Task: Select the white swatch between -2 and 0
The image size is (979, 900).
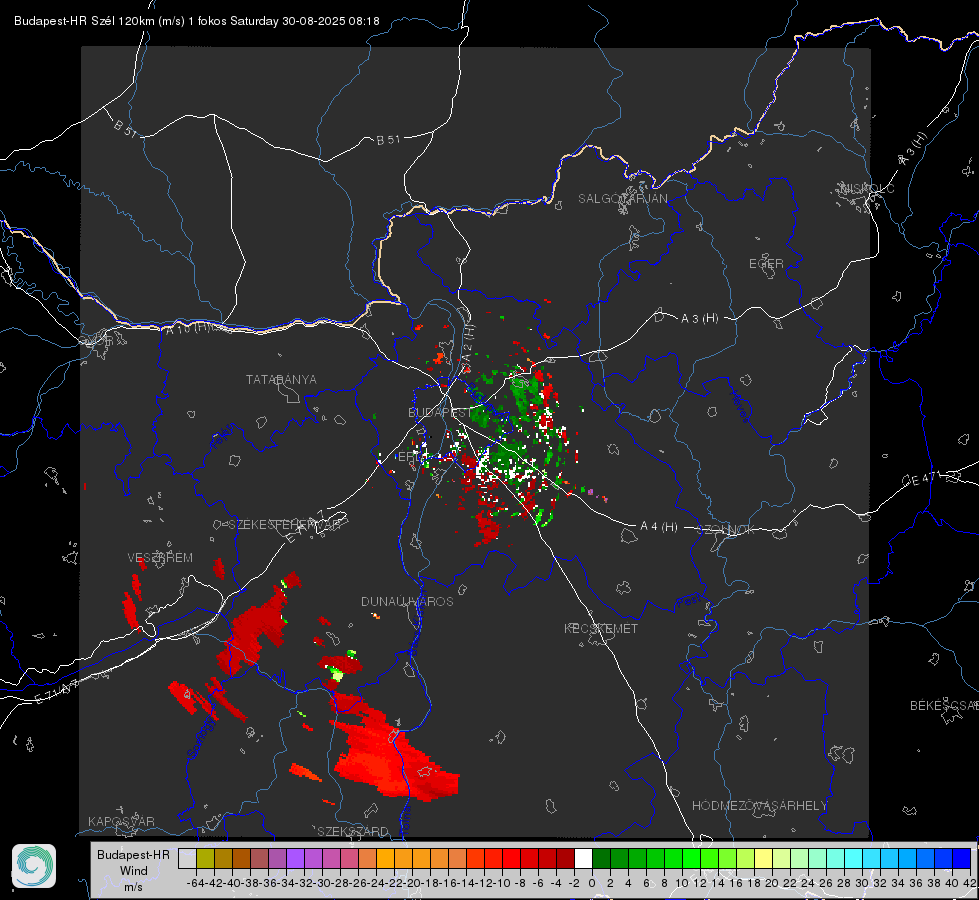Action: (x=583, y=858)
